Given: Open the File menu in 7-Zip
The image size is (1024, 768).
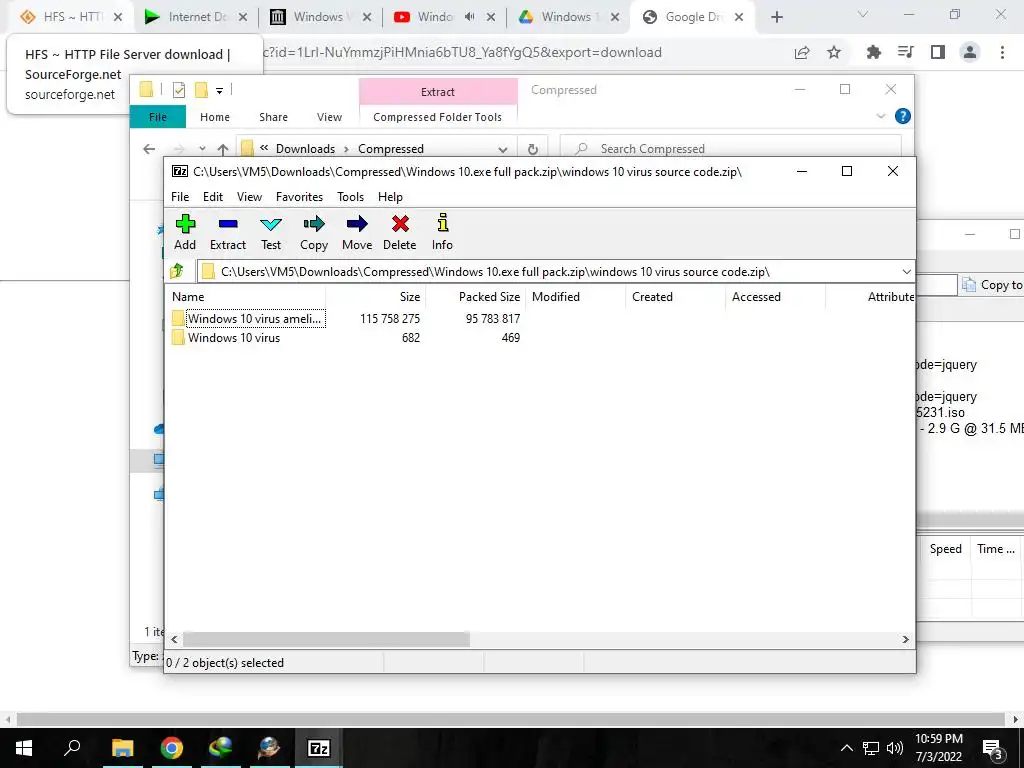Looking at the screenshot, I should coord(180,197).
